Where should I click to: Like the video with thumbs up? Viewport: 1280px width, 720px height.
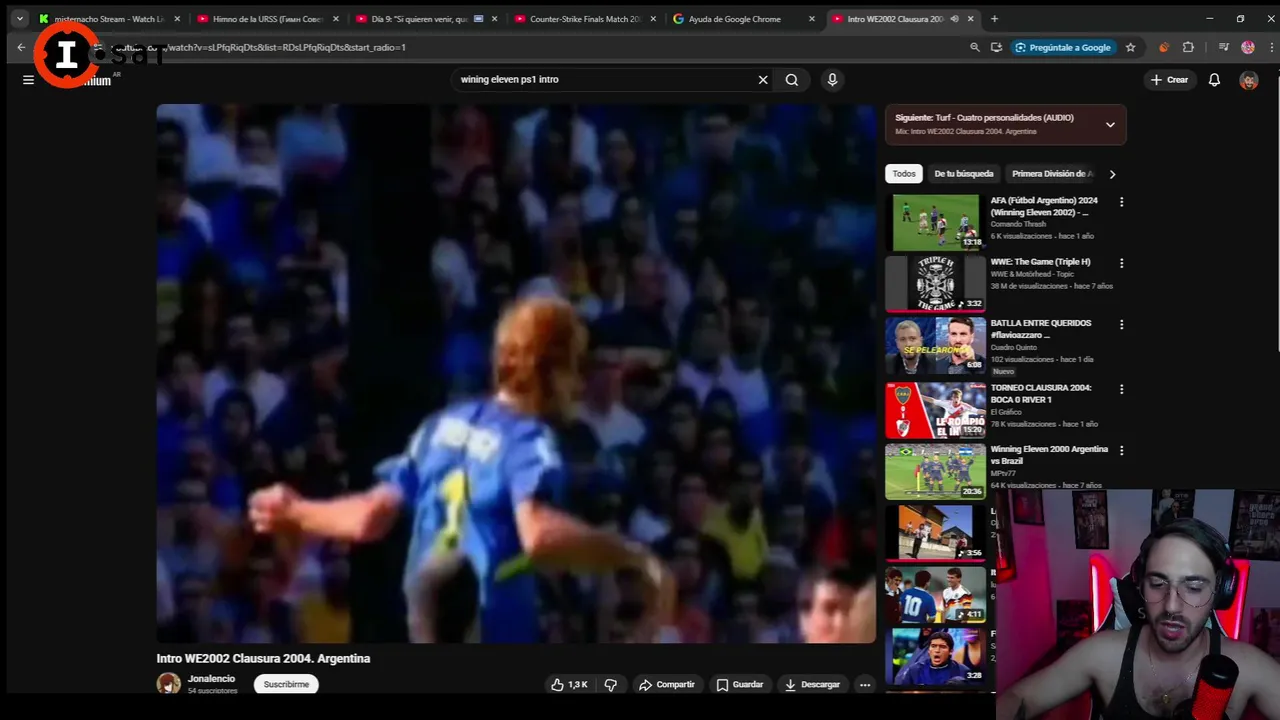(569, 685)
